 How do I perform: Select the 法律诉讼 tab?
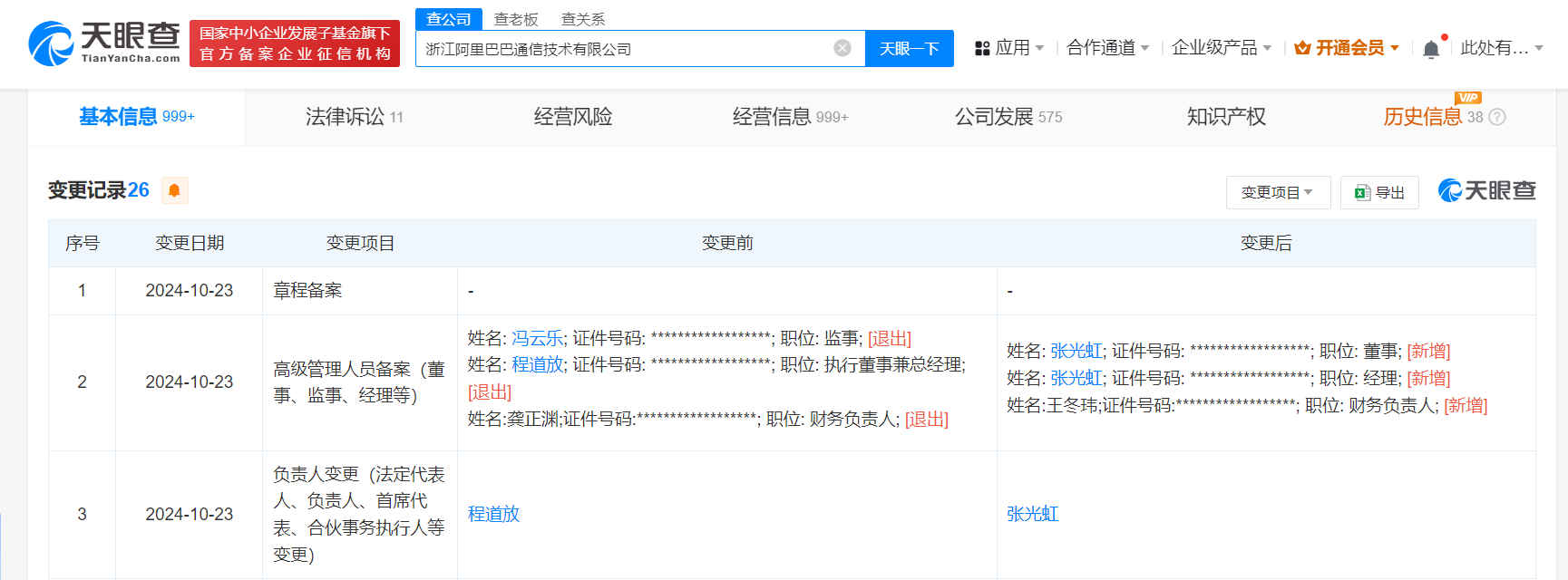click(x=355, y=117)
